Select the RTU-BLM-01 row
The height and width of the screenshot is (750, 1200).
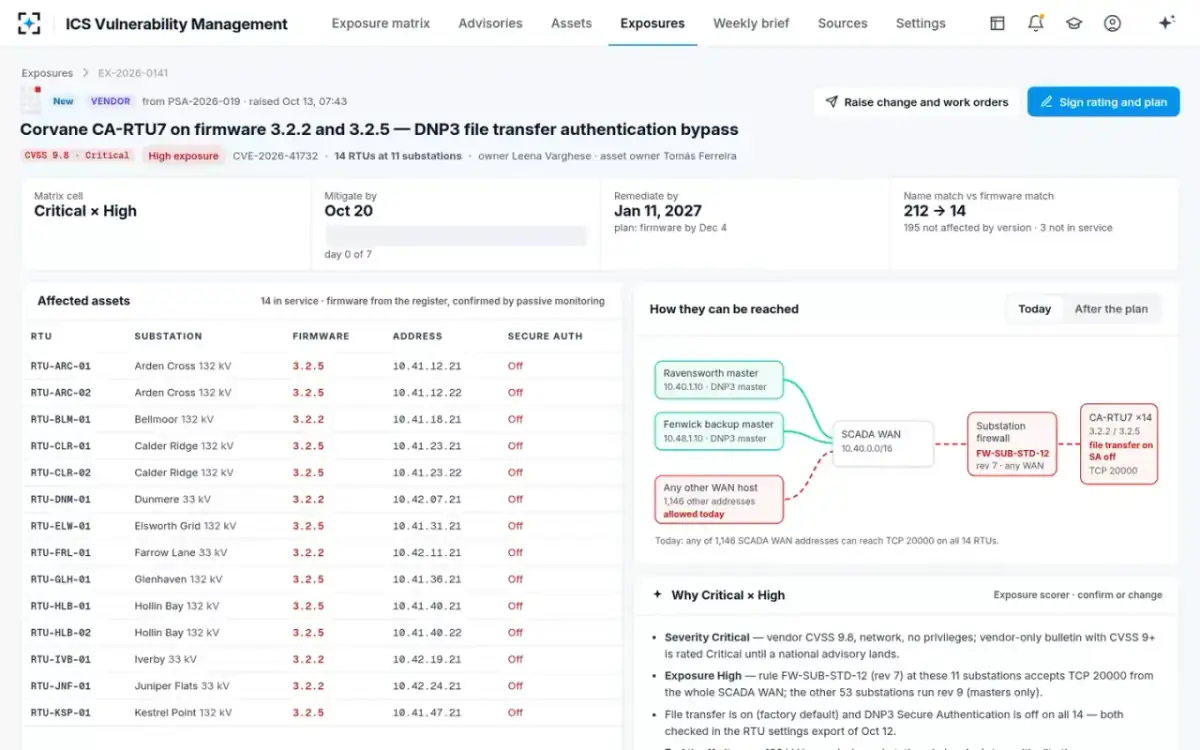pos(322,419)
